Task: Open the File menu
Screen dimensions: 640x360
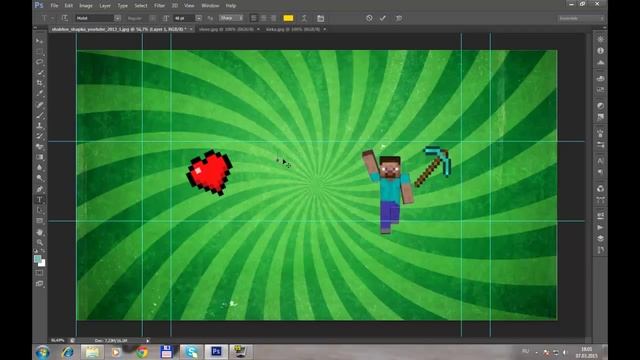Action: click(x=54, y=6)
